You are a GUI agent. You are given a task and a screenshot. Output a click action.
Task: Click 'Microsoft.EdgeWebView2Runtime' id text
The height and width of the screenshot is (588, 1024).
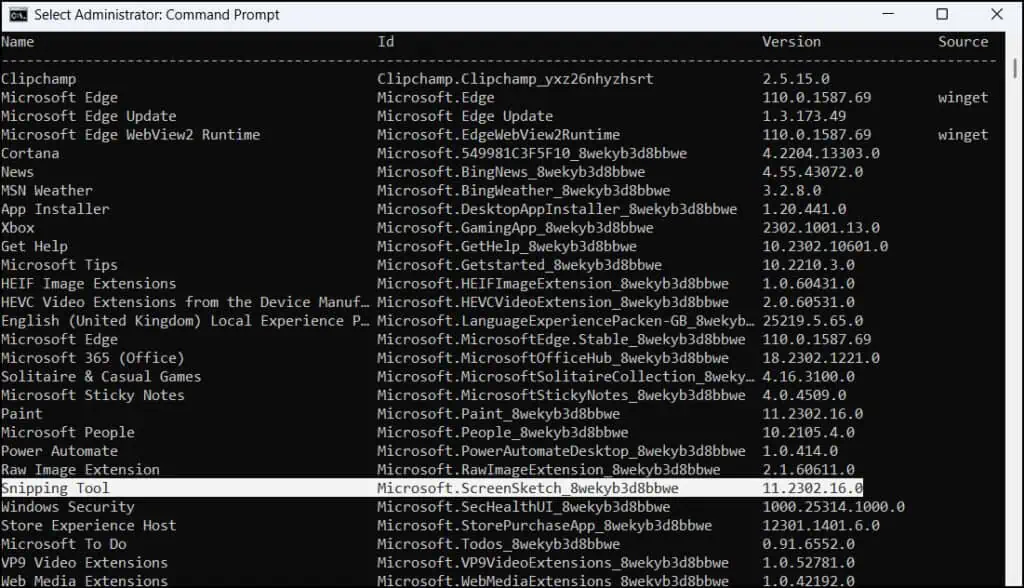[x=498, y=135]
